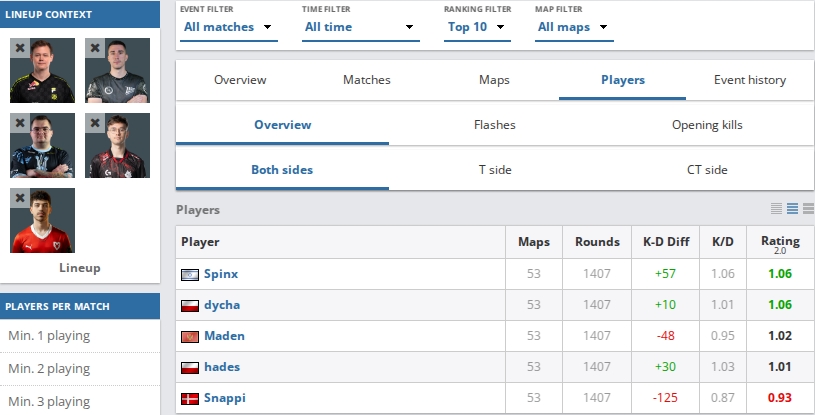Open the red-jersey player's photo
Image resolution: width=815 pixels, height=415 pixels.
43,221
